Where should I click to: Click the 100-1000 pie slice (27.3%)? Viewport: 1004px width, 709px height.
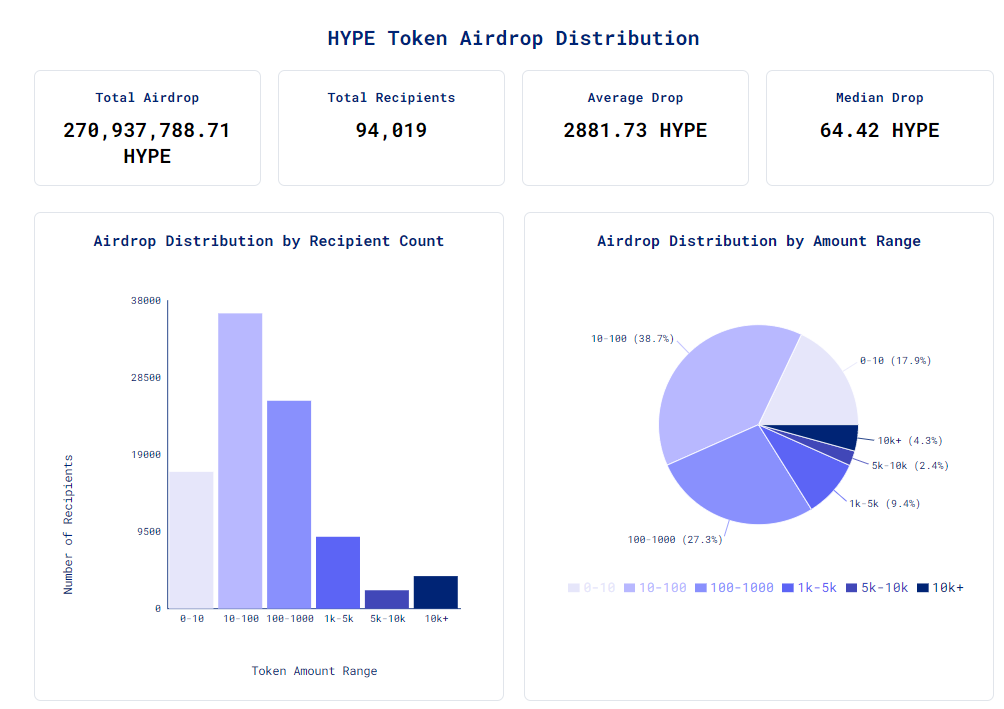click(740, 475)
